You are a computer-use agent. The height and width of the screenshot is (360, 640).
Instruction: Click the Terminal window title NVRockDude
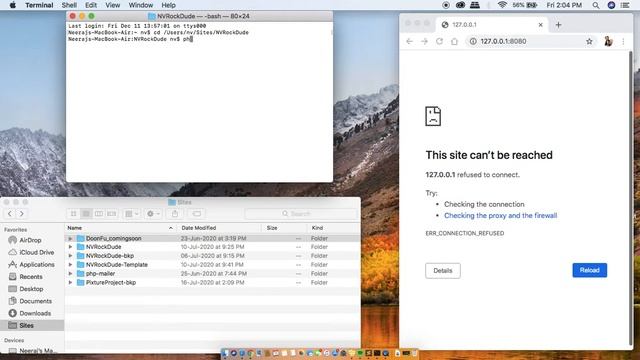[199, 16]
